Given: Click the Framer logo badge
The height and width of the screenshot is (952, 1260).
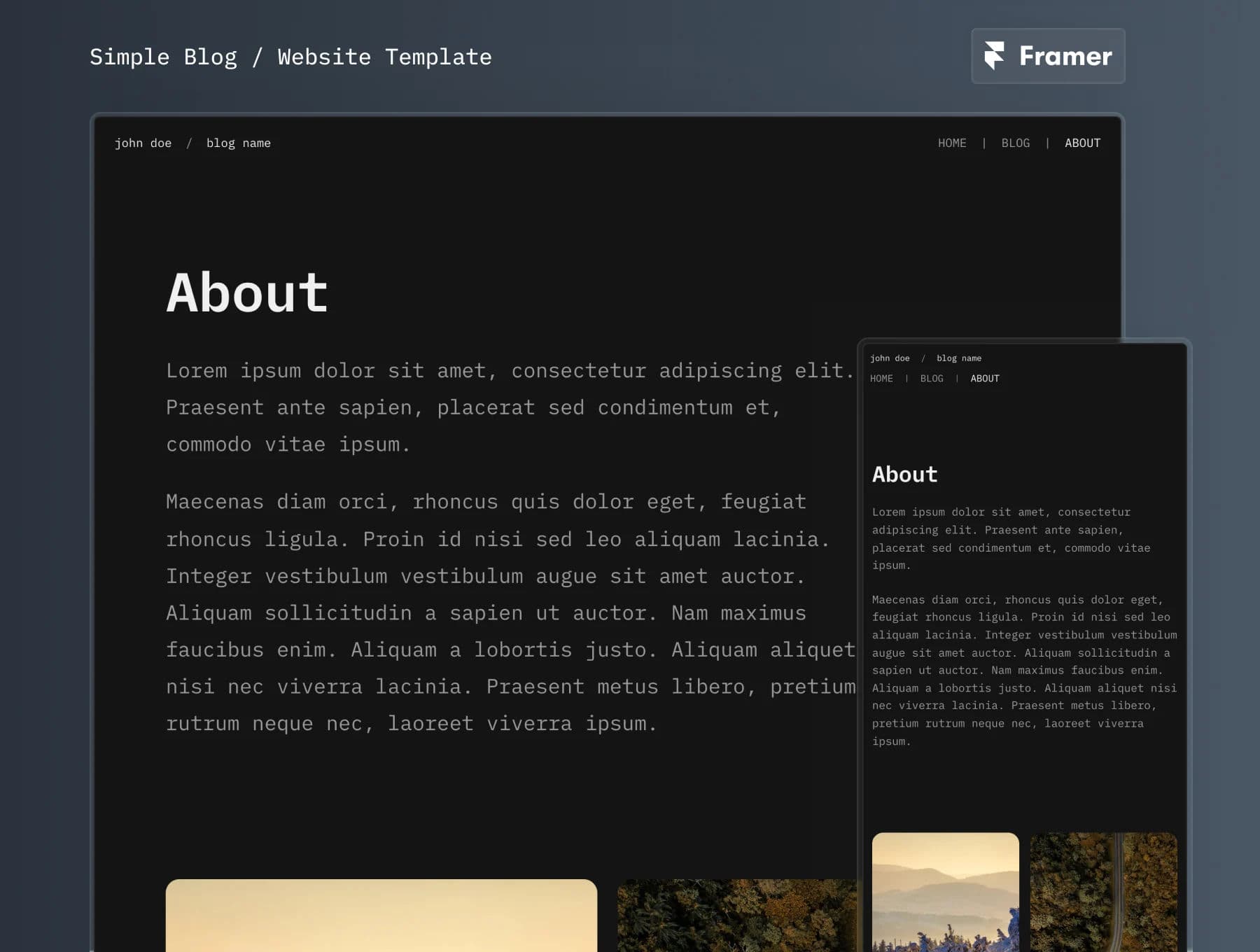Looking at the screenshot, I should (x=1048, y=56).
